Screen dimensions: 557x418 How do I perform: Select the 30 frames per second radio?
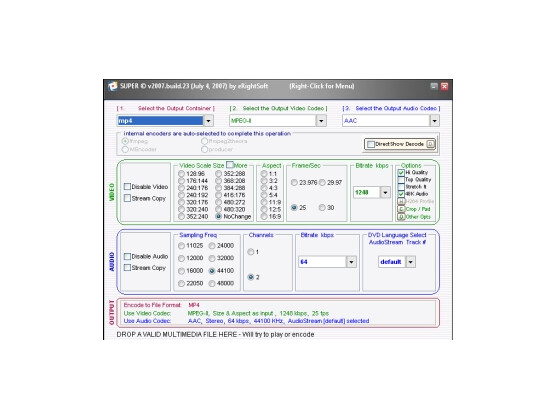pyautogui.click(x=322, y=207)
